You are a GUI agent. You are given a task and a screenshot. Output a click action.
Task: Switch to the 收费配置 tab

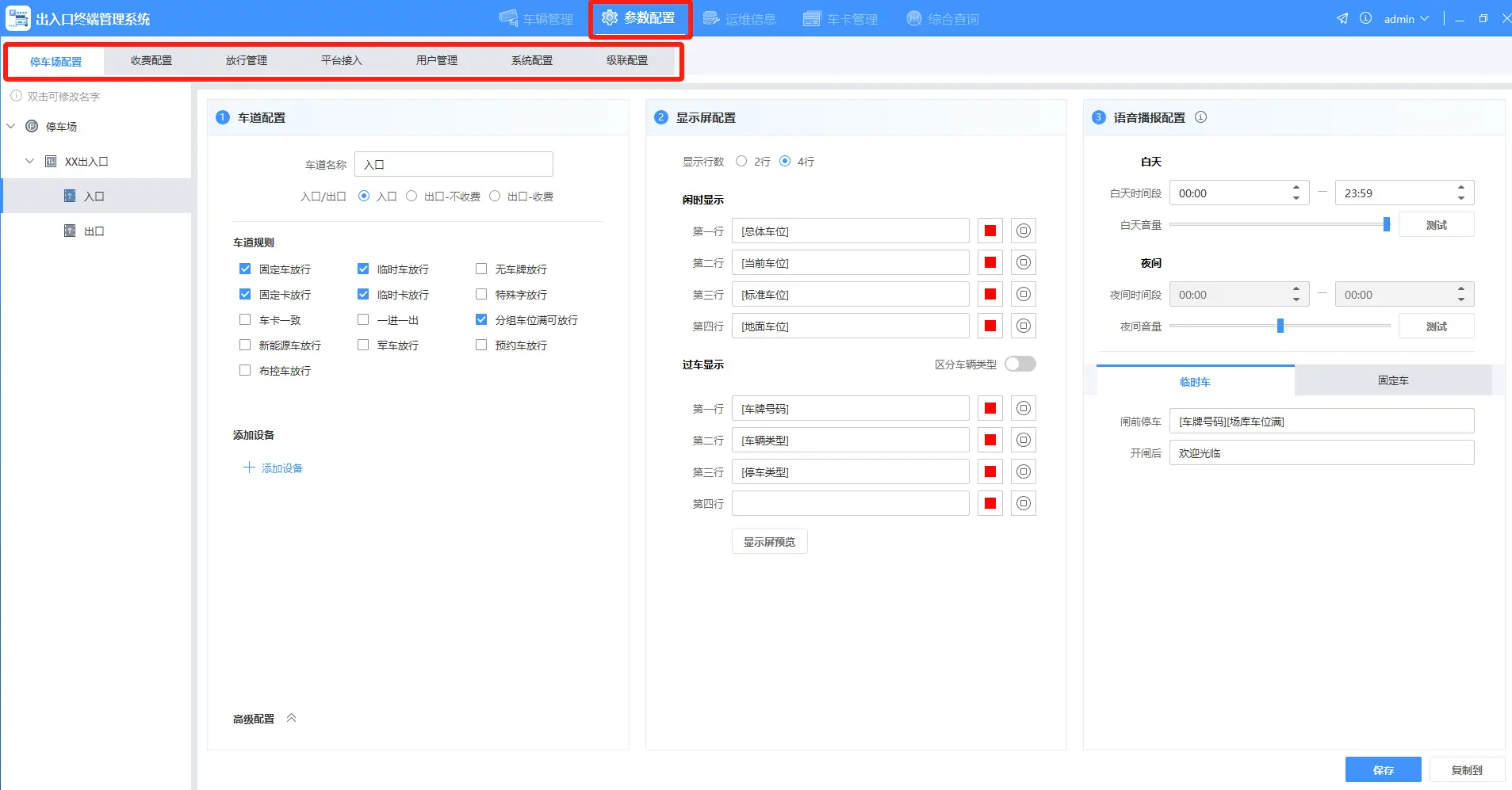pos(151,60)
